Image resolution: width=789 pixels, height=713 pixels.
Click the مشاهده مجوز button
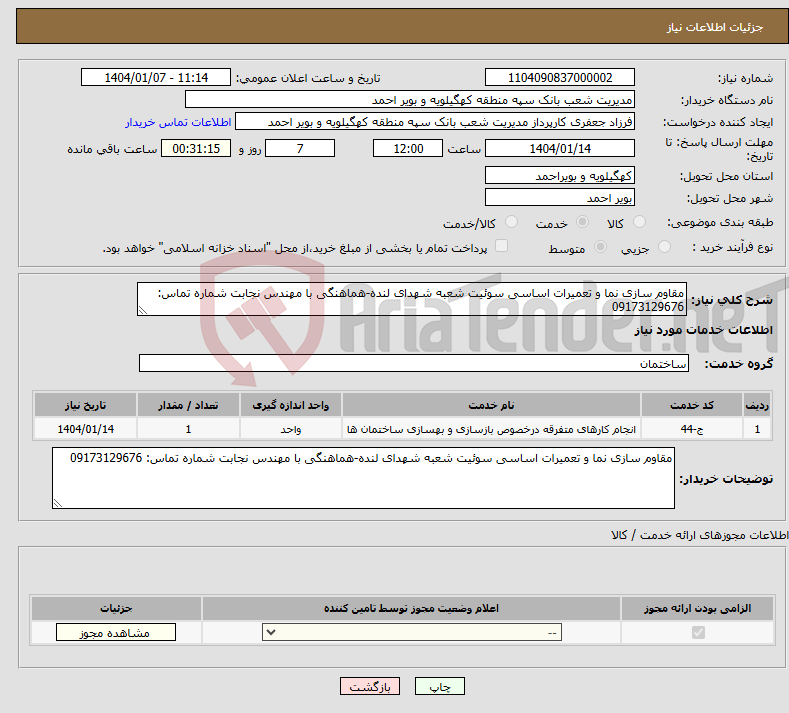point(116,632)
